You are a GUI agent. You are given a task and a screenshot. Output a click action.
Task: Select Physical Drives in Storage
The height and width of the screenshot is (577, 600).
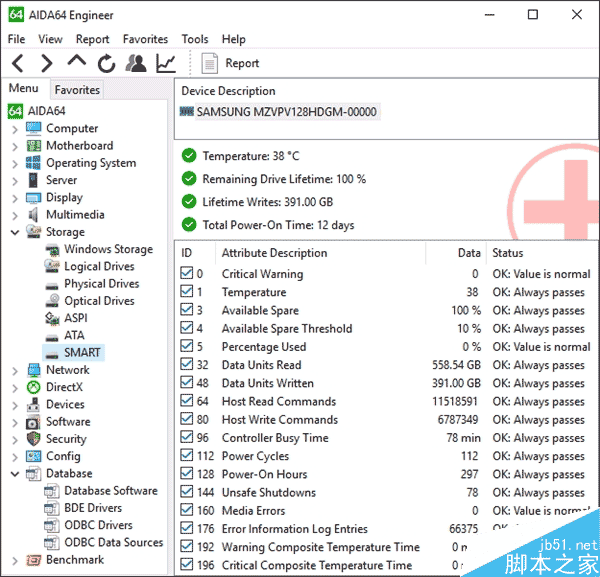101,284
